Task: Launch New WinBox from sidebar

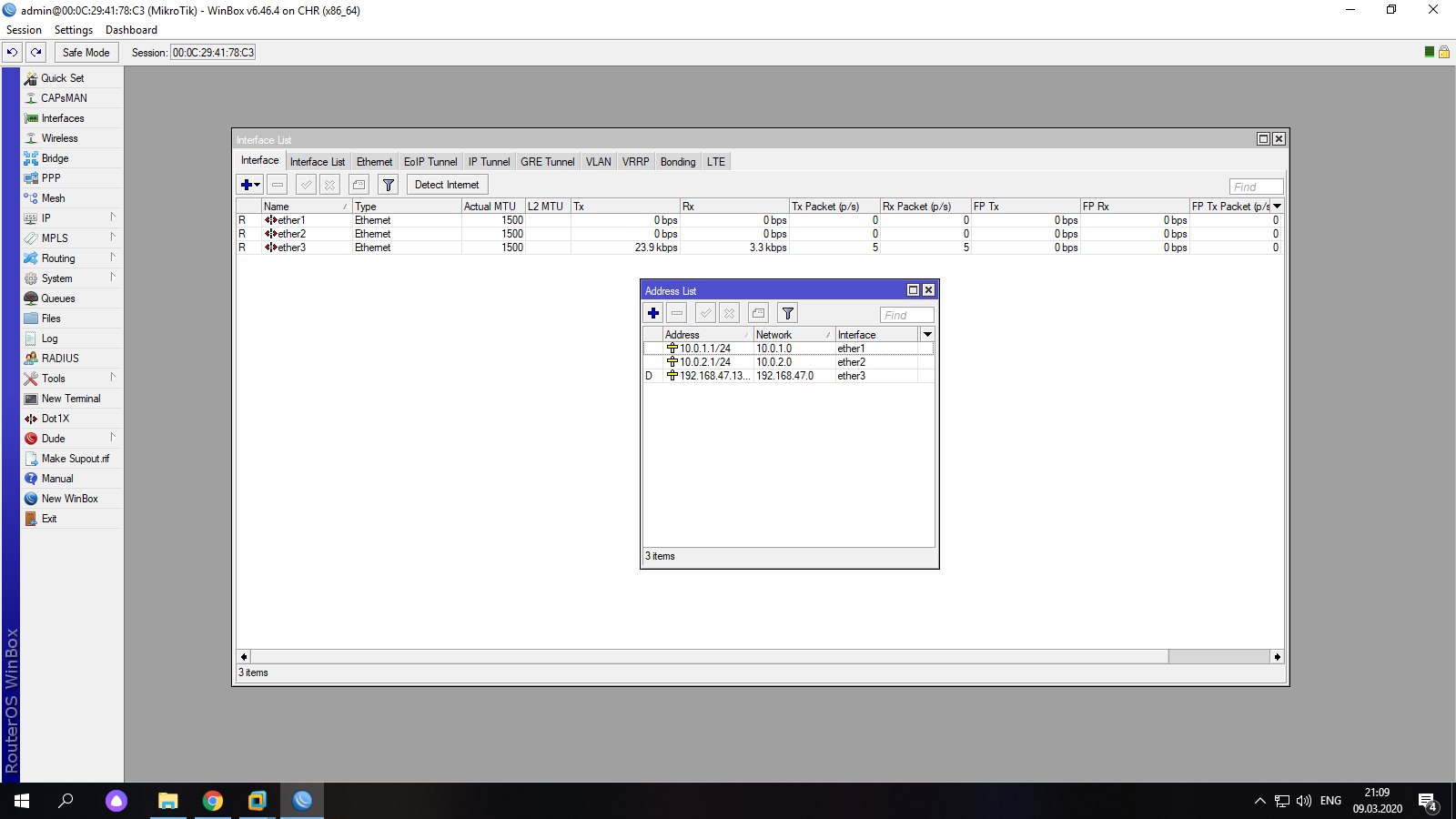Action: click(x=72, y=499)
